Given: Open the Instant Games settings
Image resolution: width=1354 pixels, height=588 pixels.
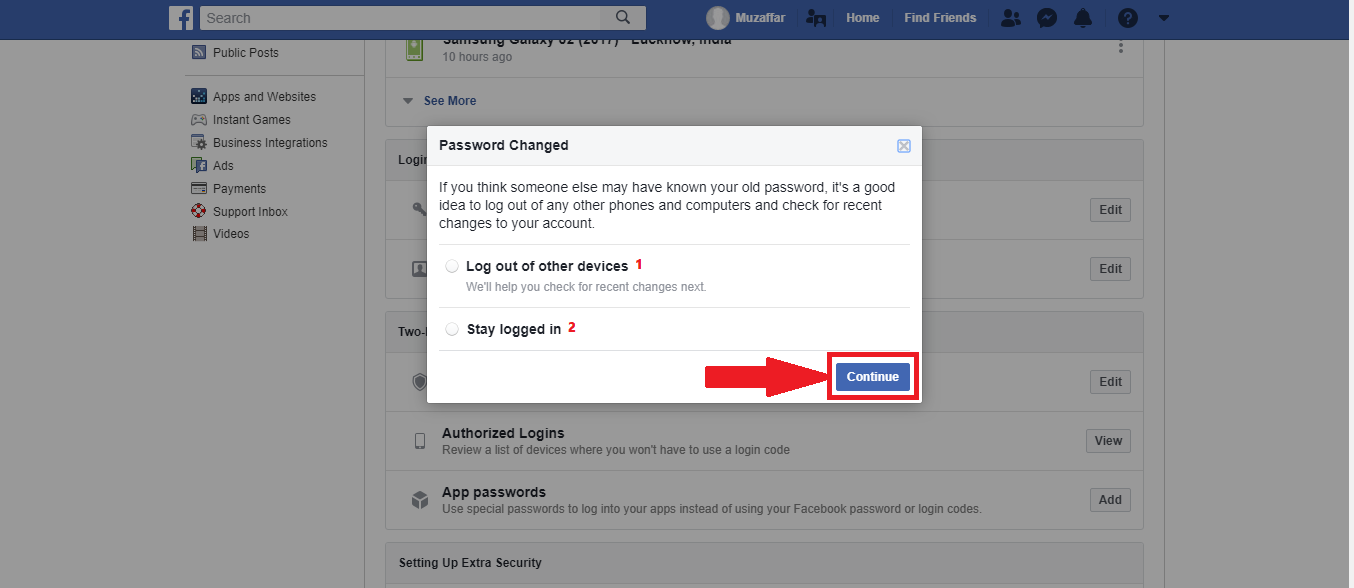Looking at the screenshot, I should pos(251,119).
